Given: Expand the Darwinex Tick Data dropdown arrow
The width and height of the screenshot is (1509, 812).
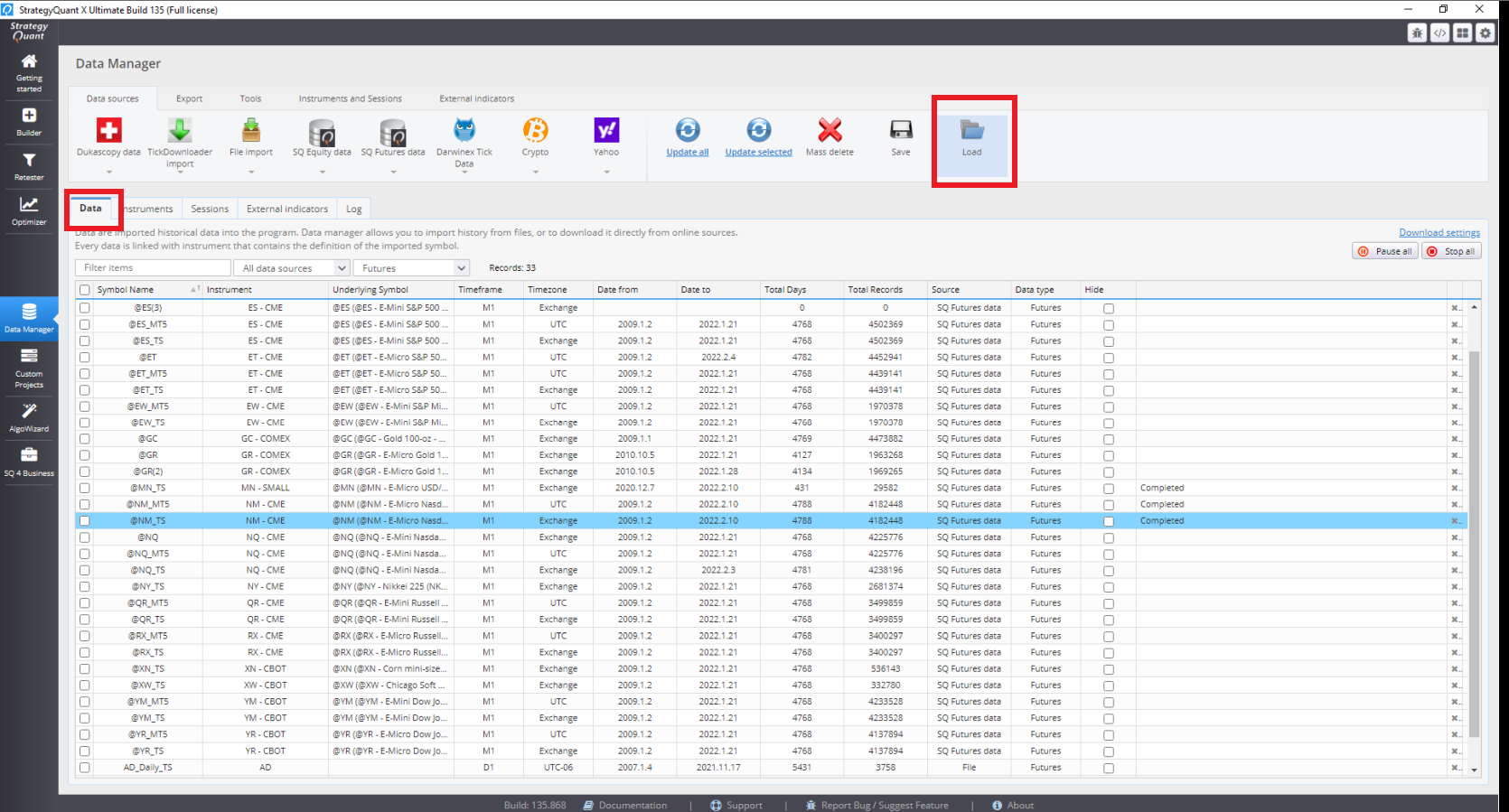Looking at the screenshot, I should (x=464, y=172).
